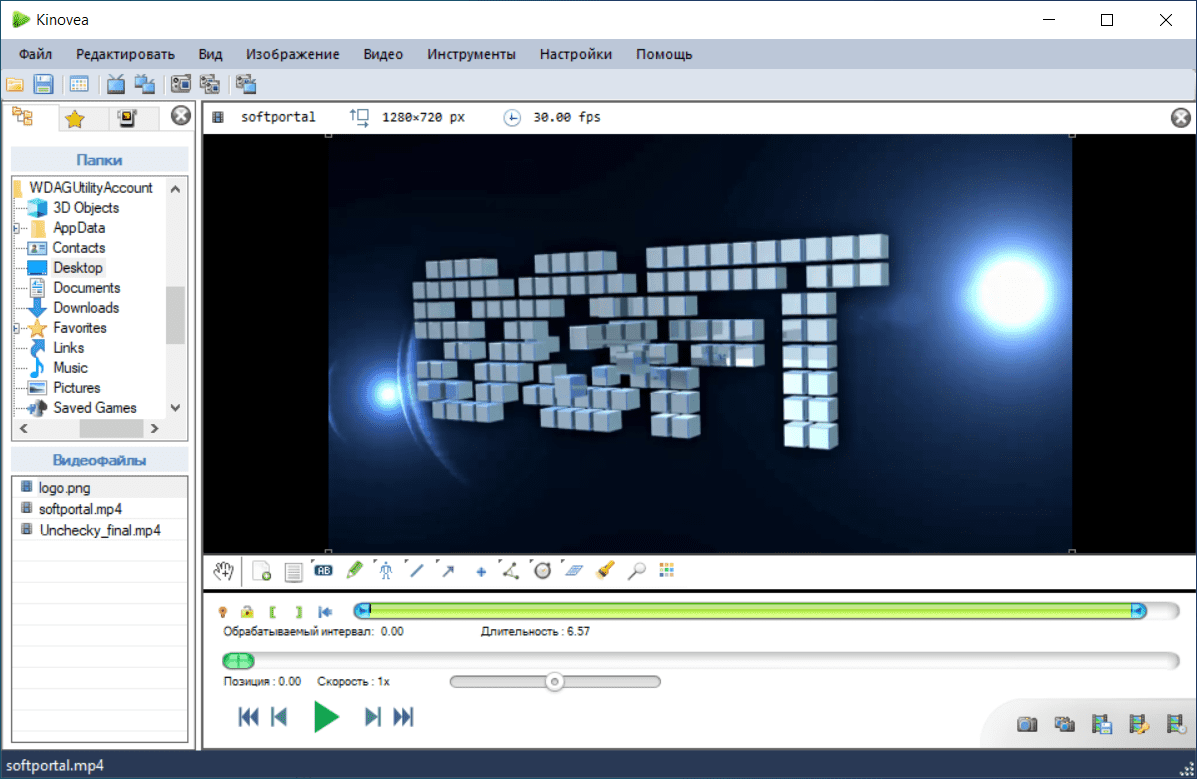Step forward one frame
The image size is (1197, 779).
tap(372, 716)
